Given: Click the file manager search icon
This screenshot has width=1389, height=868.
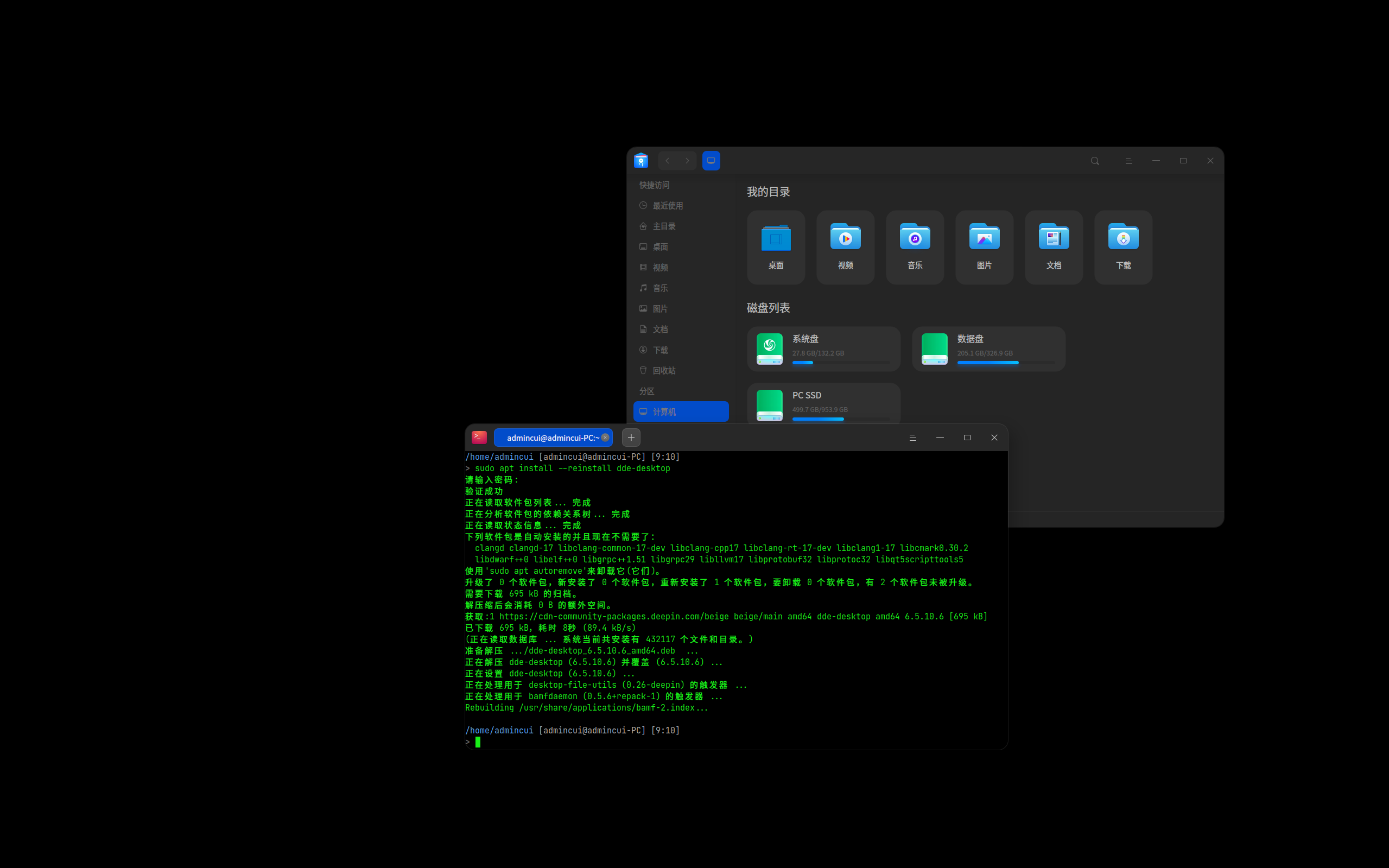Looking at the screenshot, I should 1095,161.
